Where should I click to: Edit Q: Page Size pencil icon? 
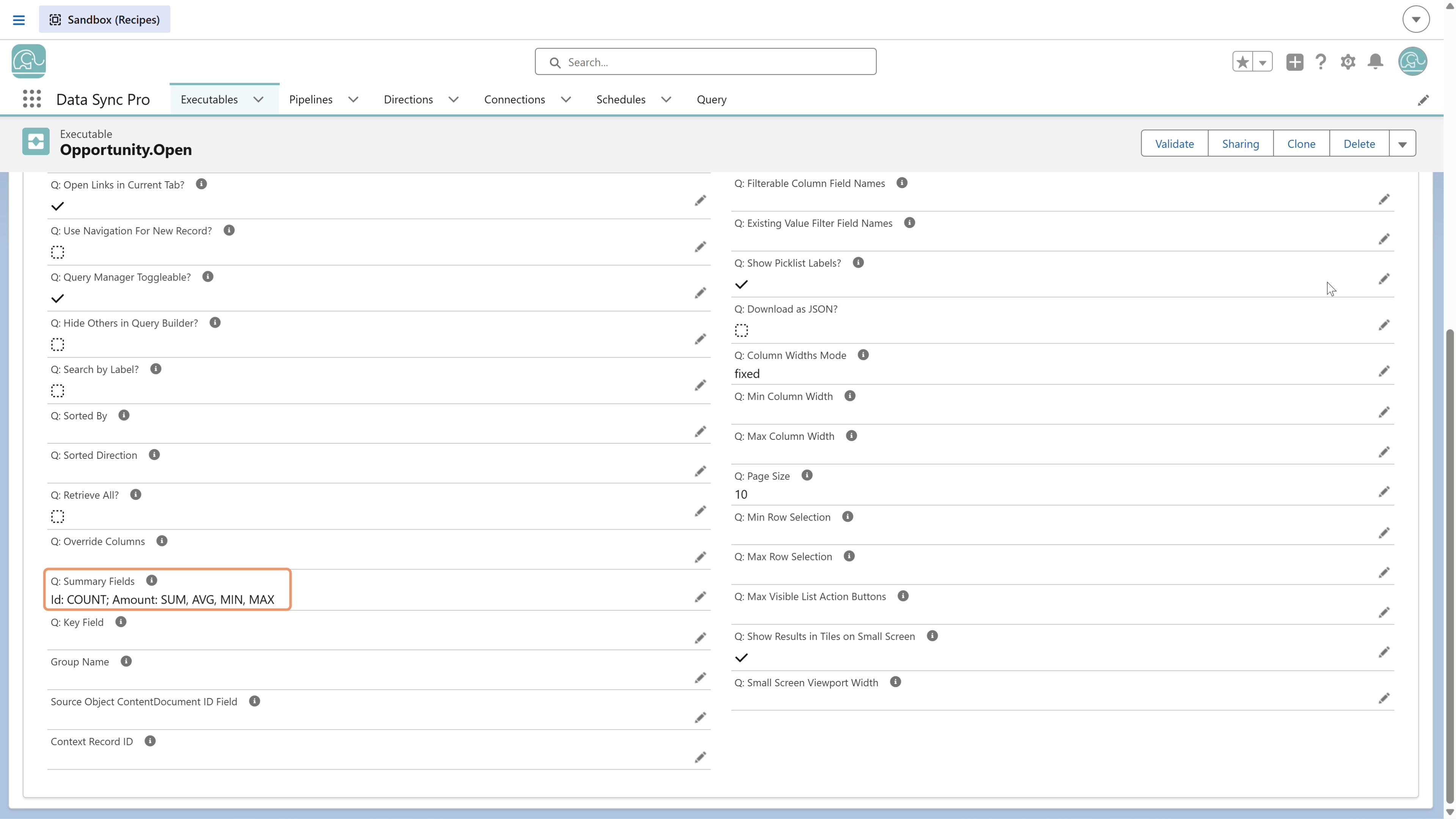point(1384,492)
